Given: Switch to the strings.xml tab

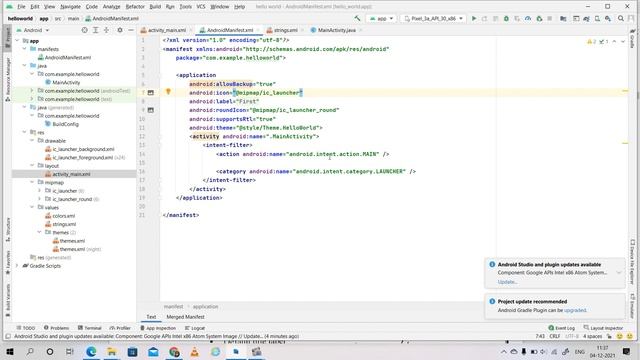Looking at the screenshot, I should click(x=285, y=30).
